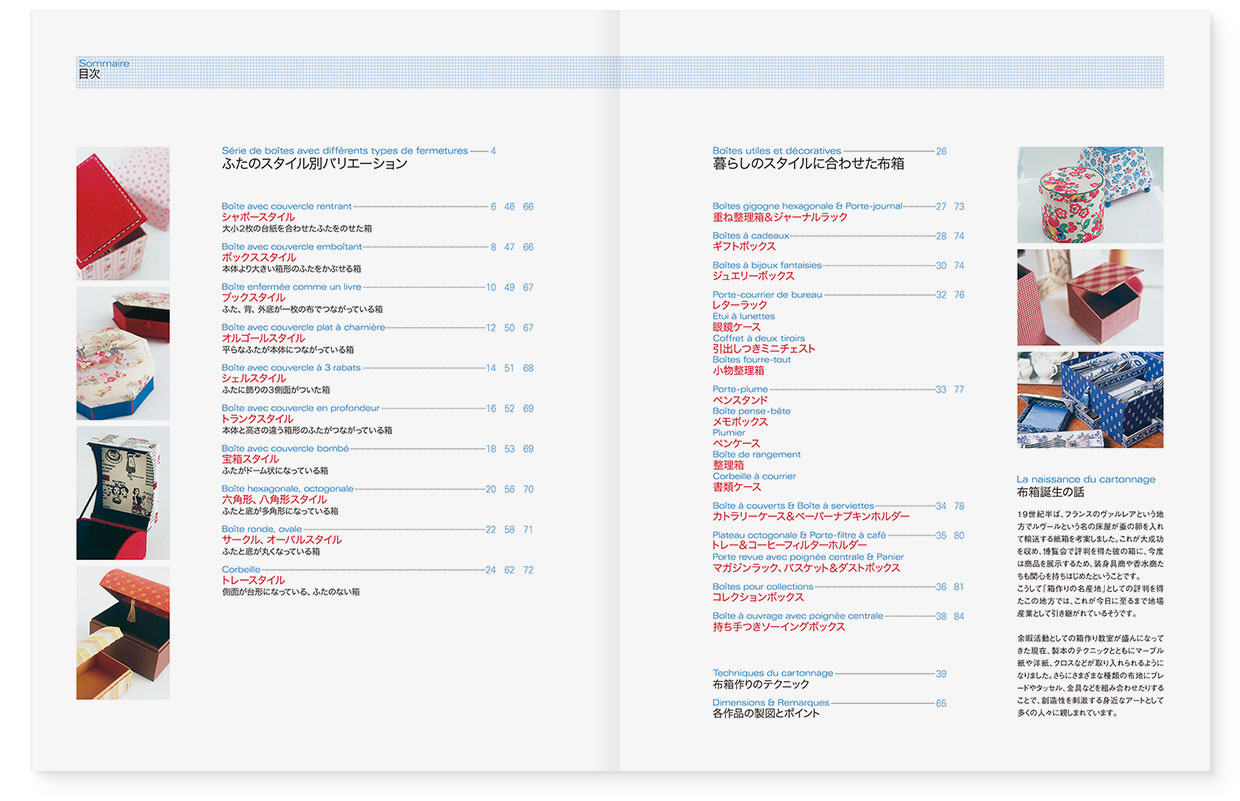Open the round floral boxes photo
Screen dimensions: 1240x801
click(1090, 195)
